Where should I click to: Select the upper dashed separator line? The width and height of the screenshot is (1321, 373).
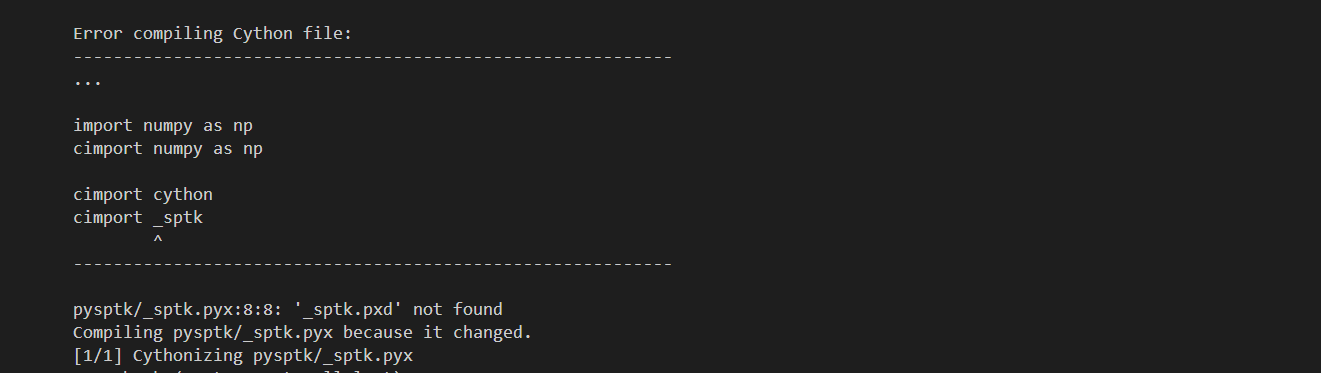pyautogui.click(x=373, y=57)
